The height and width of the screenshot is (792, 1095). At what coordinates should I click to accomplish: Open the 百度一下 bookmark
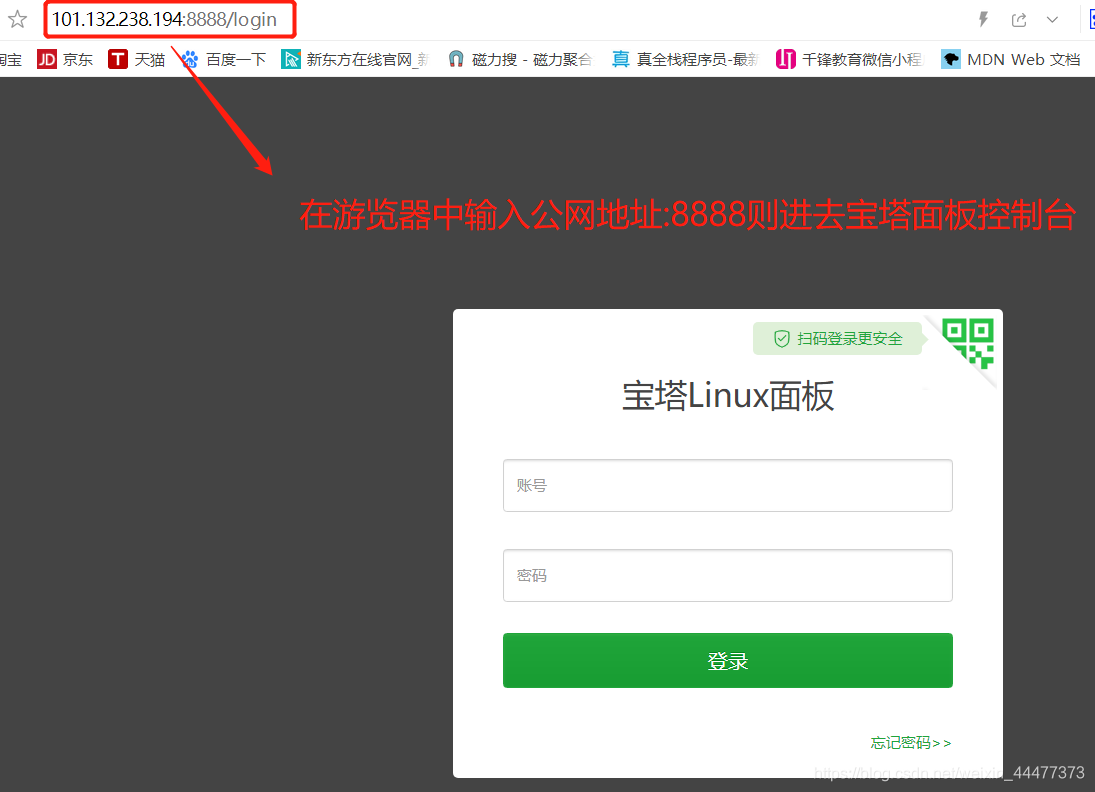tap(224, 59)
